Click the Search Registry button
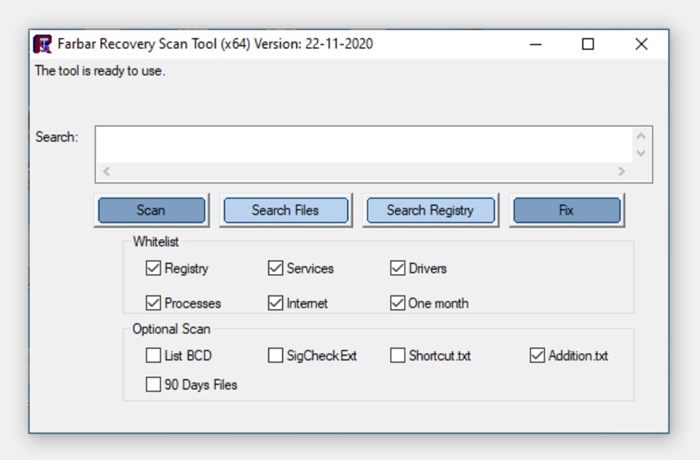700x460 pixels. point(430,210)
